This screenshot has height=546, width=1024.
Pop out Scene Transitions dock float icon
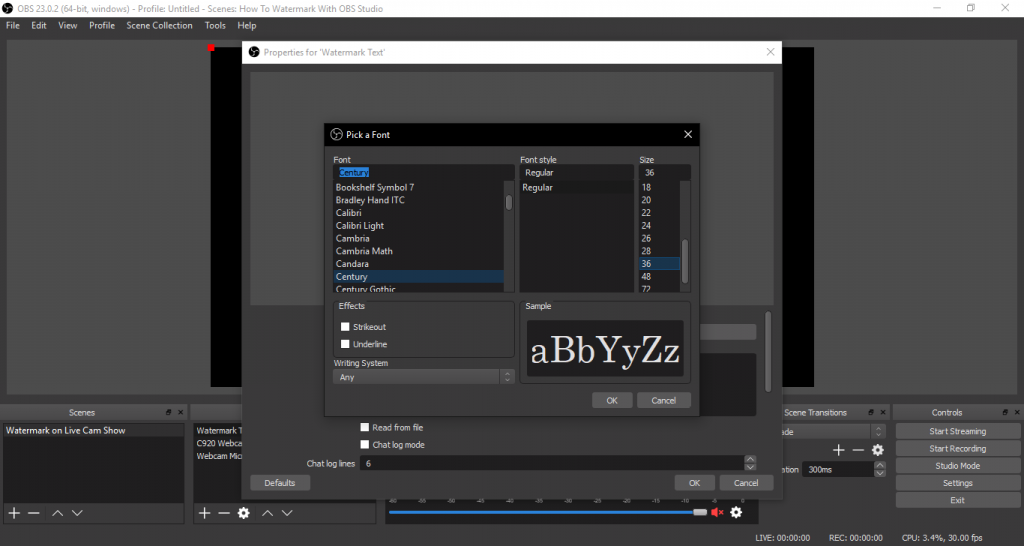tap(871, 413)
